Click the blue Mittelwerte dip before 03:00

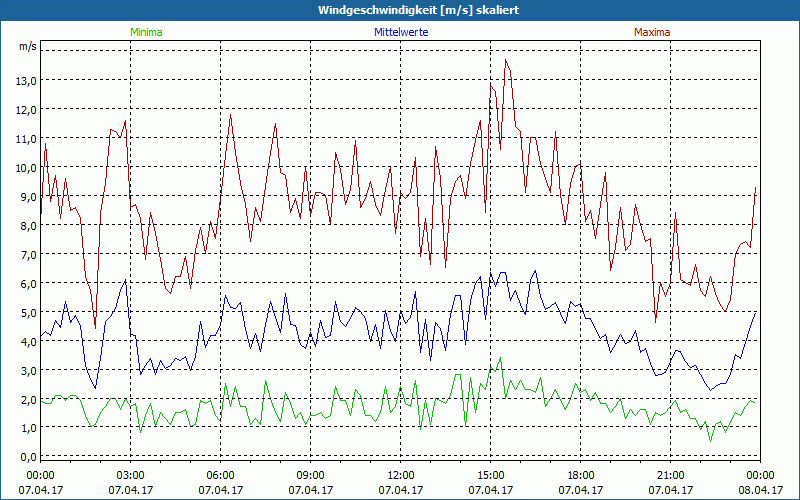pyautogui.click(x=95, y=388)
